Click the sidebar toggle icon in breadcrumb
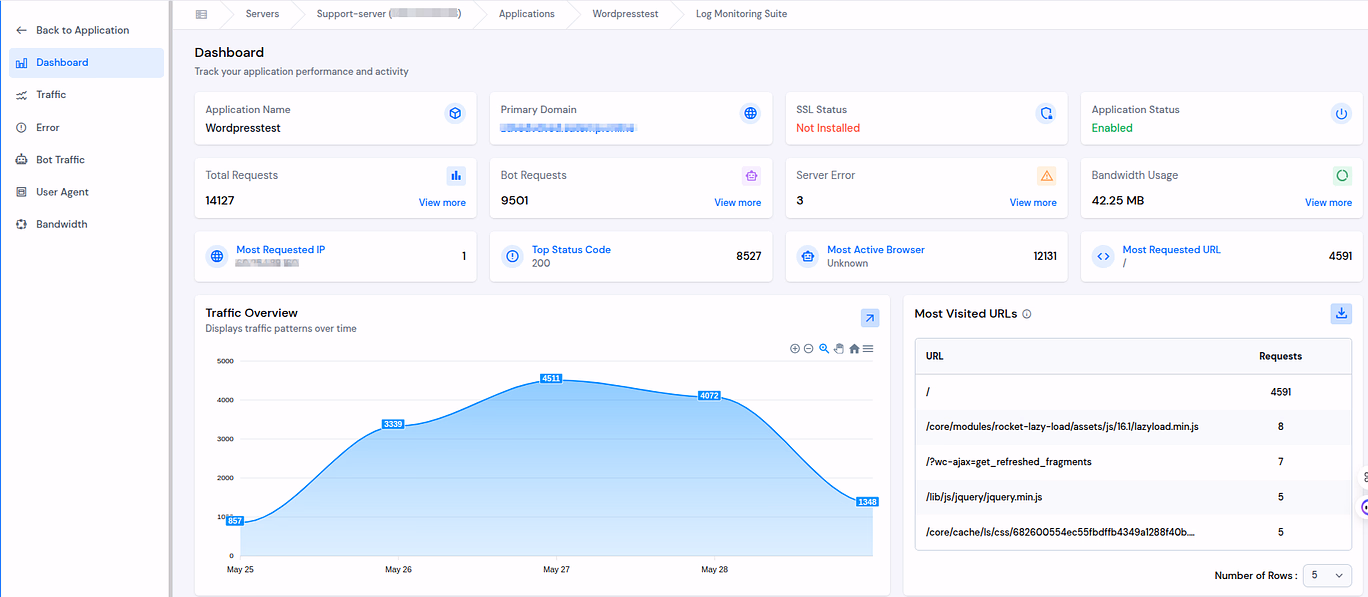The height and width of the screenshot is (597, 1368). coord(201,14)
